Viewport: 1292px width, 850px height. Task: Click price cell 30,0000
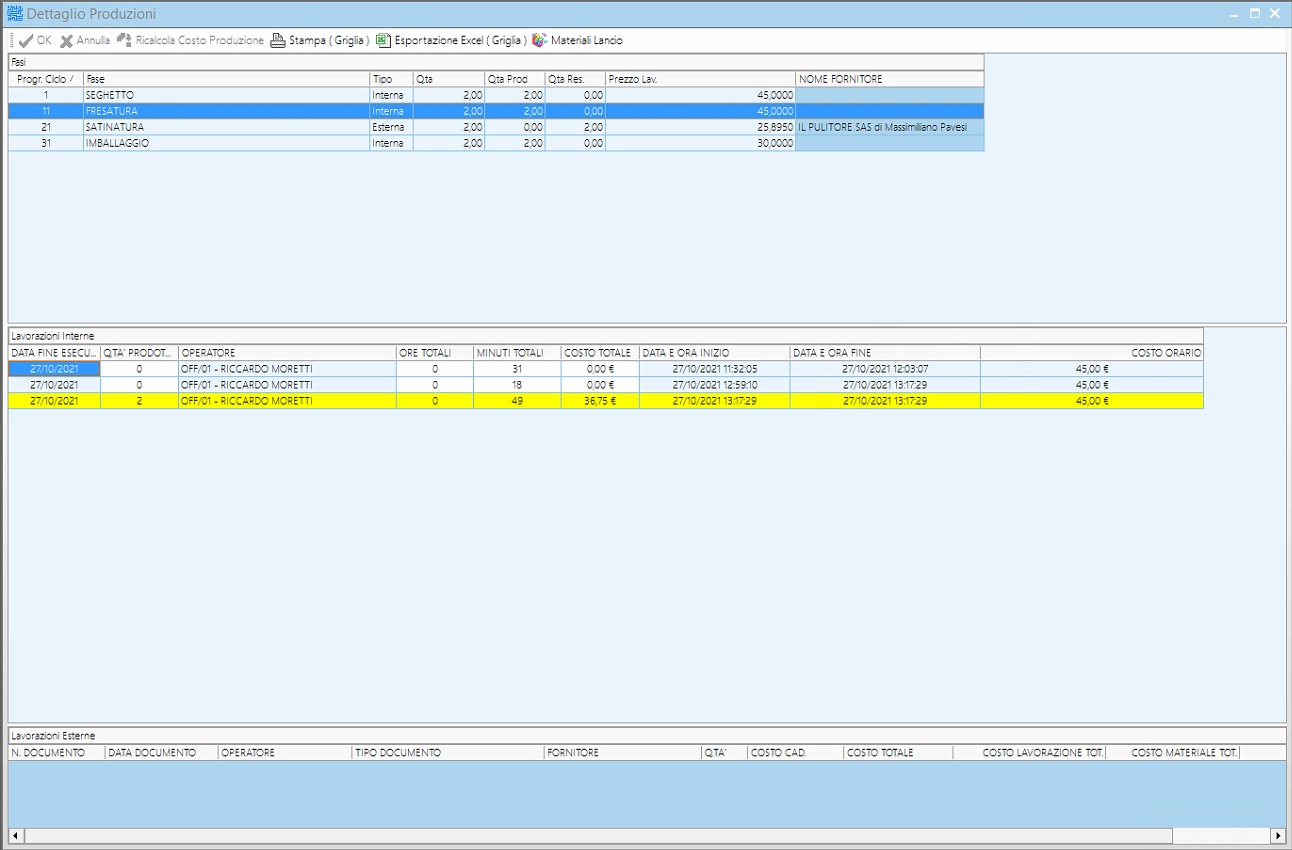(x=700, y=143)
